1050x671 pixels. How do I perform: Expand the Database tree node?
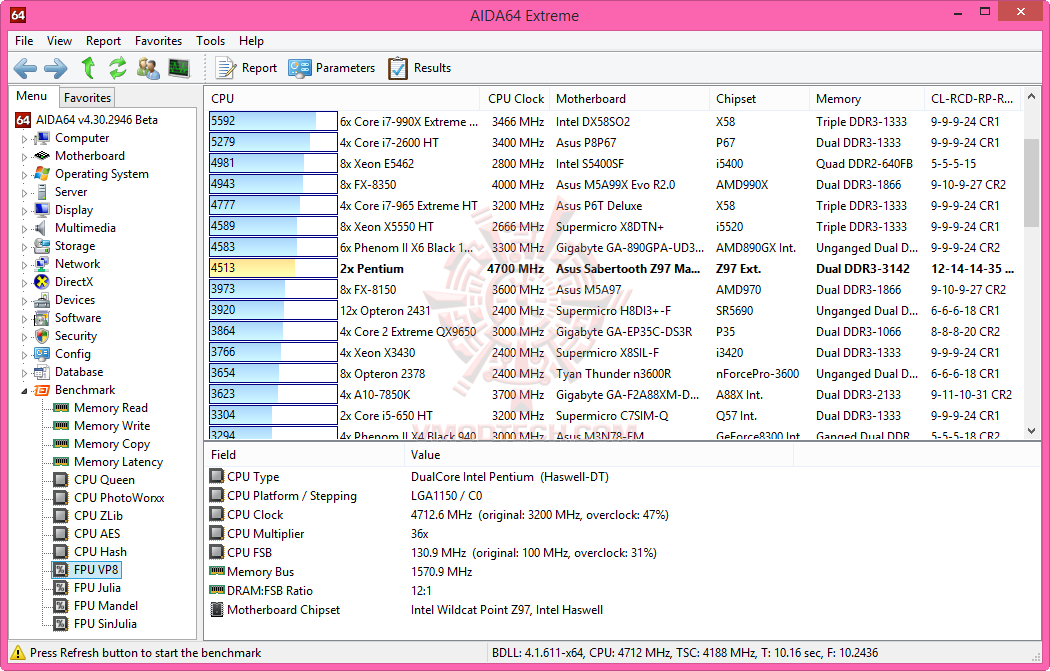25,373
